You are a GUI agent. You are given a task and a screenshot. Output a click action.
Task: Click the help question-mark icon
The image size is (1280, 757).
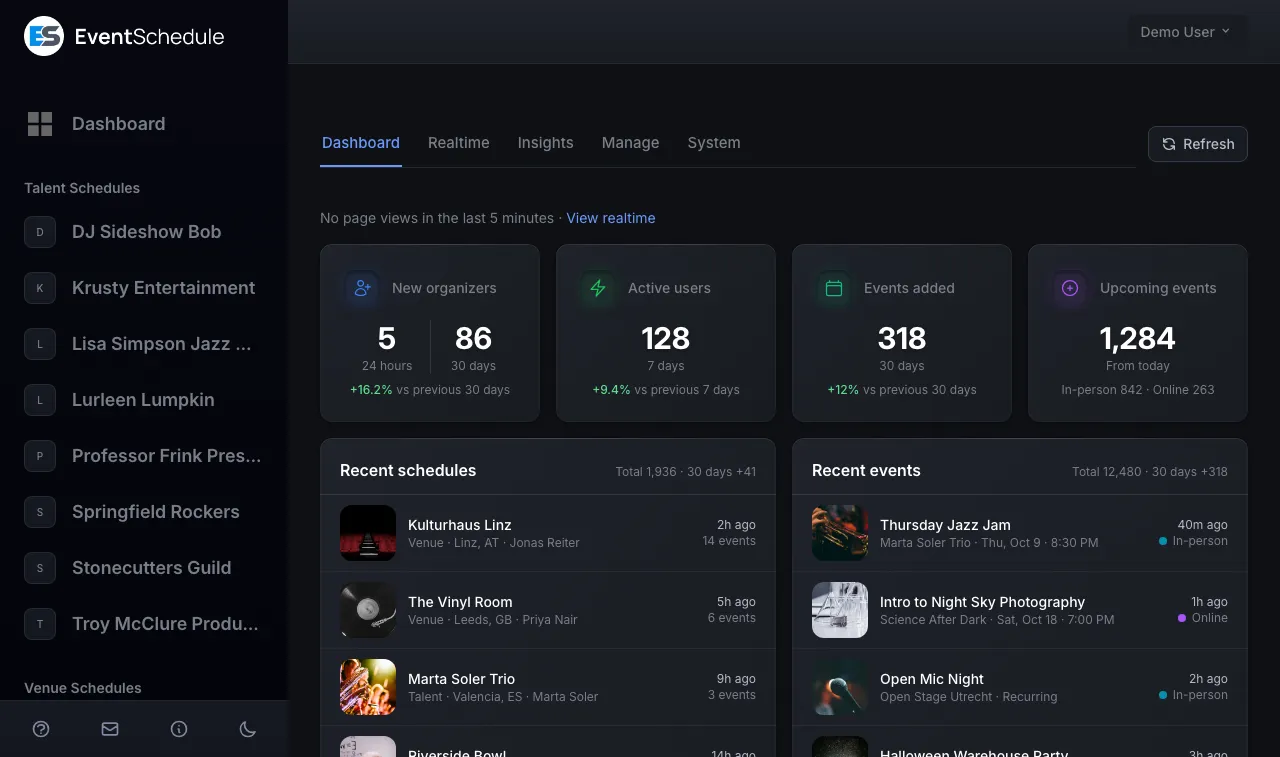(x=41, y=729)
